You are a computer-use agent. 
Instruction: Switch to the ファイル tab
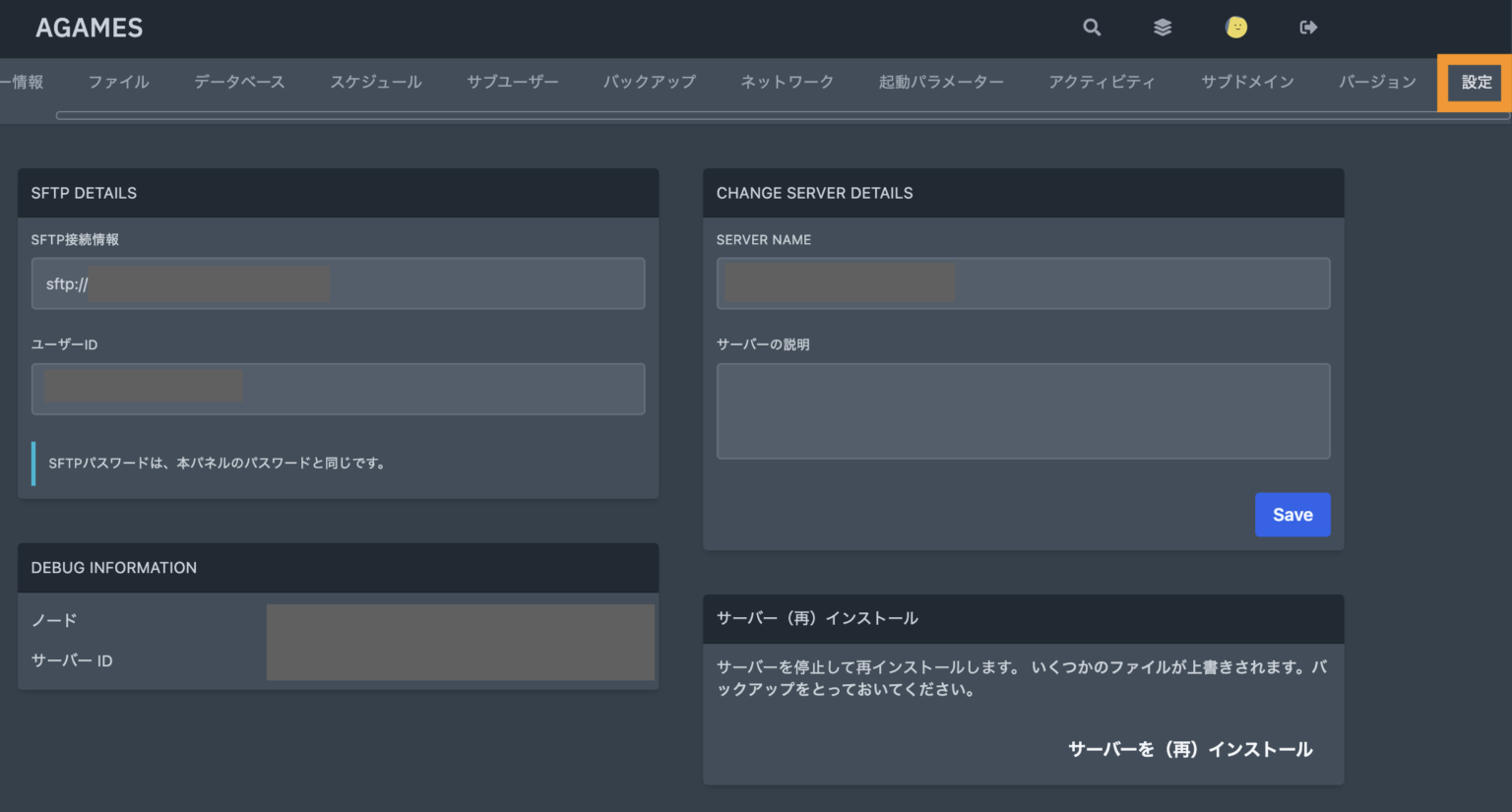118,83
